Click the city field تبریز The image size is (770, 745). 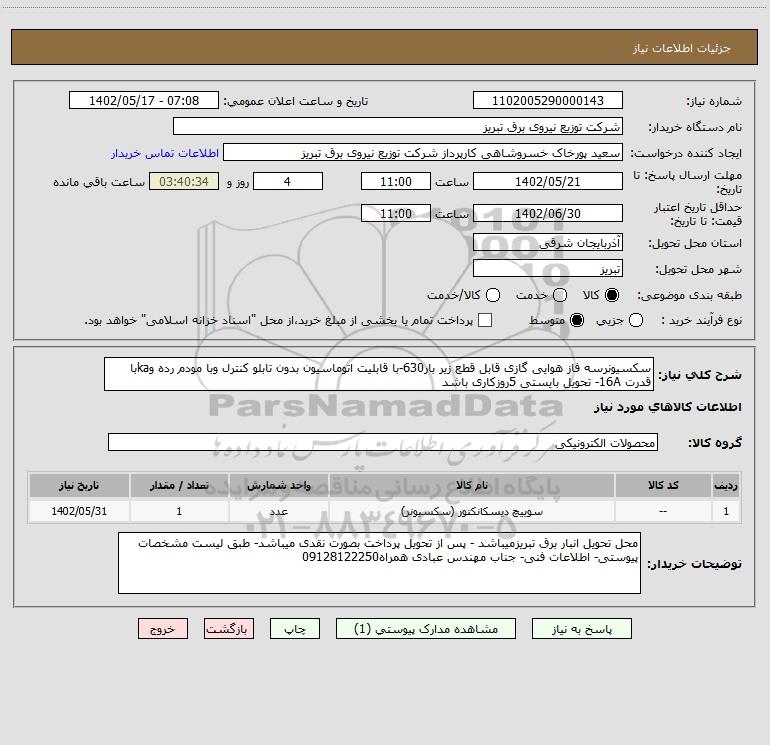[x=548, y=268]
